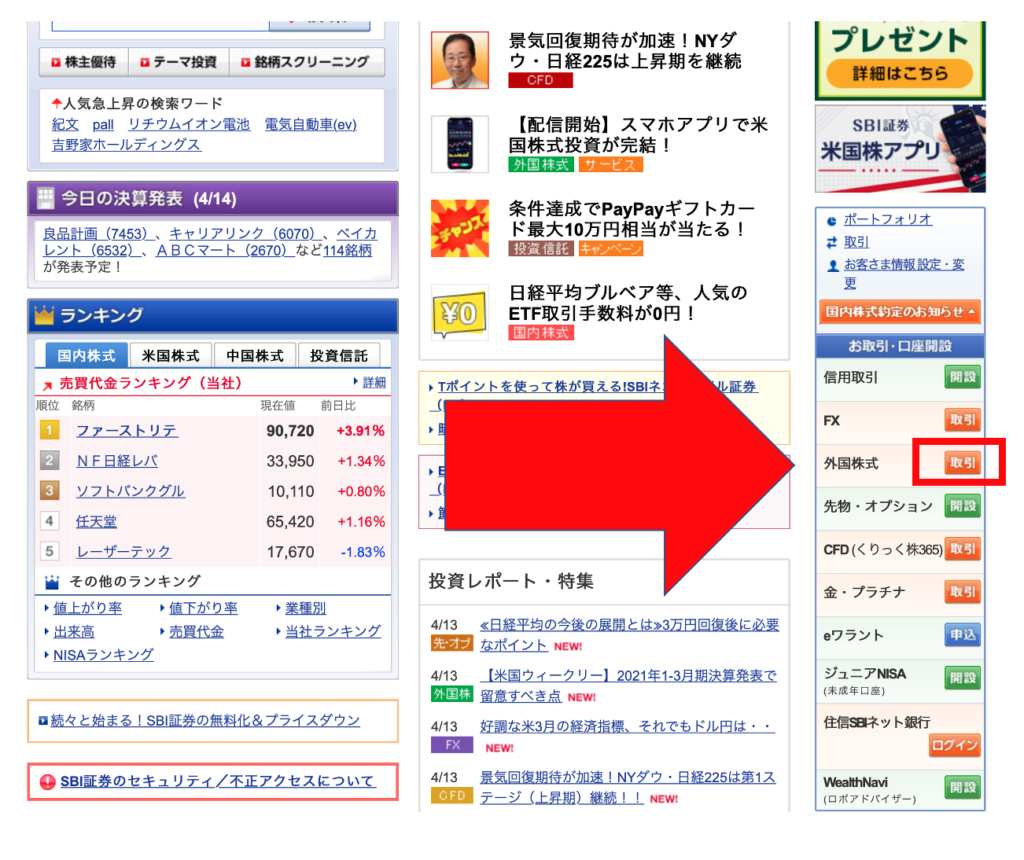Image resolution: width=1024 pixels, height=860 pixels.
Task: Open the テーマ投資 button
Action: 178,62
